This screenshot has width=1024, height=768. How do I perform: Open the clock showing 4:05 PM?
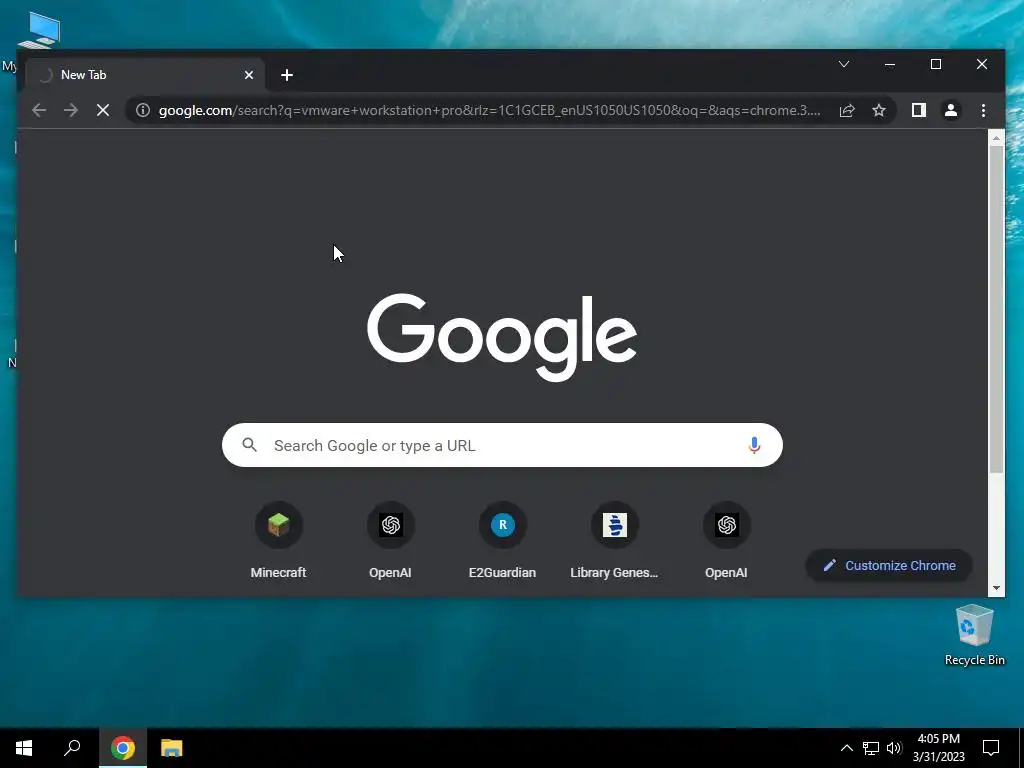click(938, 748)
